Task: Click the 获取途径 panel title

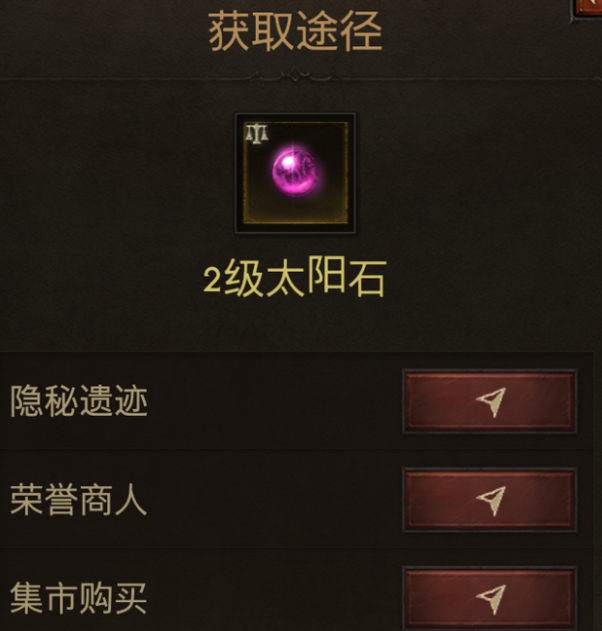Action: coord(295,31)
